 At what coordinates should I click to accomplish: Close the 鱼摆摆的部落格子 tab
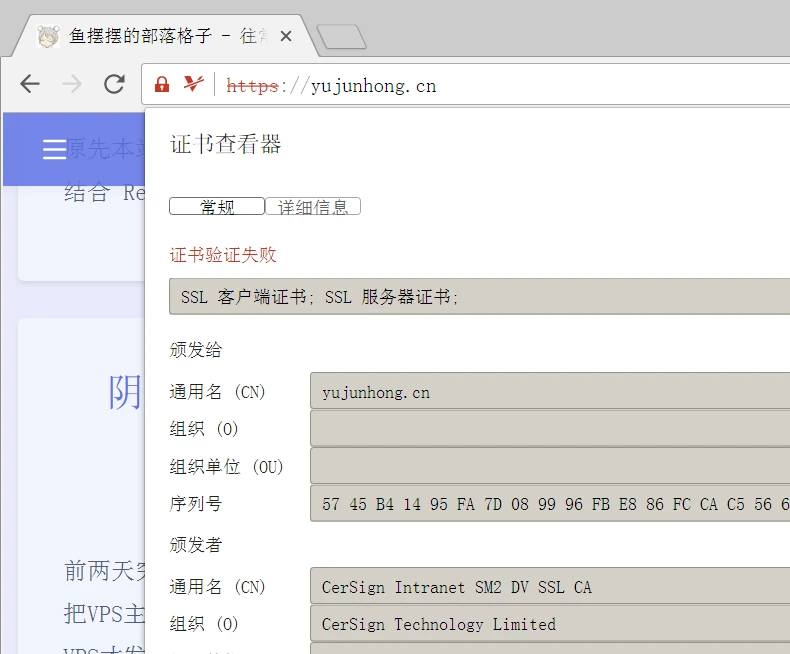(286, 37)
